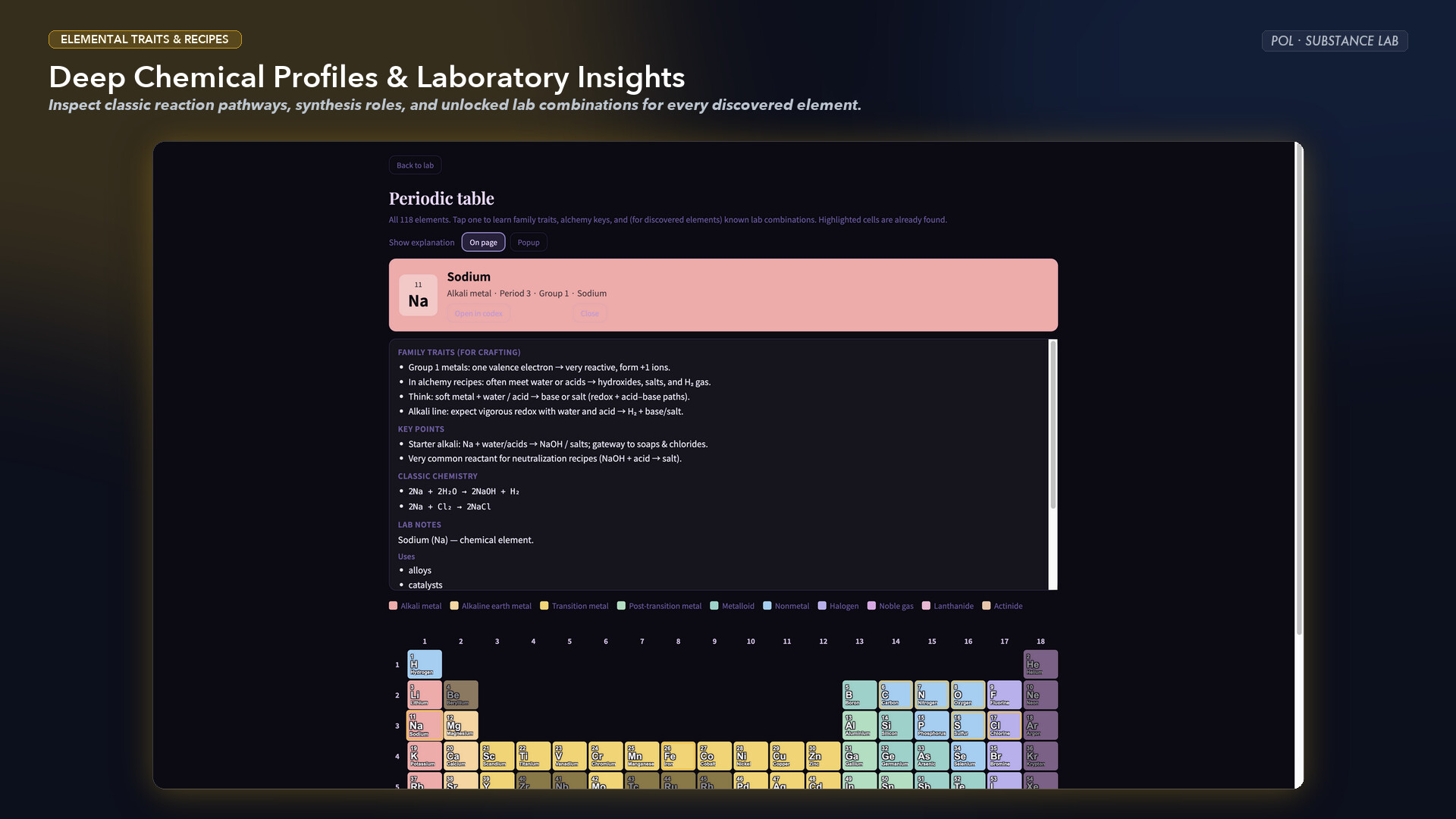Viewport: 1456px width, 819px height.
Task: Select the Carbon element tile
Action: (896, 695)
